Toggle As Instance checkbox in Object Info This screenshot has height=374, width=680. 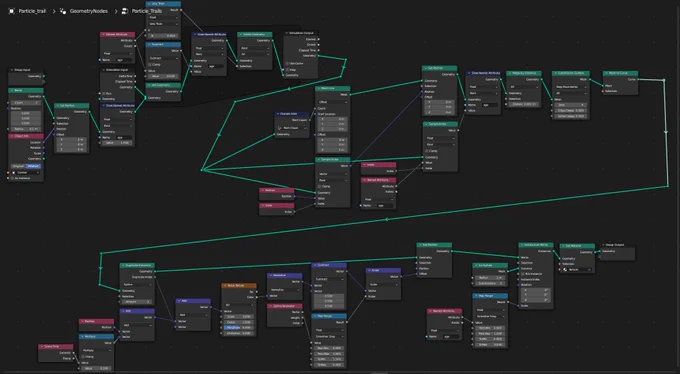pos(13,178)
